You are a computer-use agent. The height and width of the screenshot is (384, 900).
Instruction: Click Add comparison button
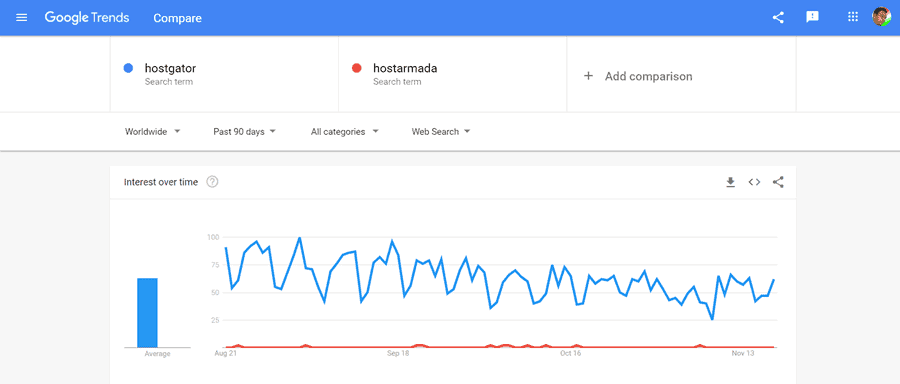tap(638, 76)
